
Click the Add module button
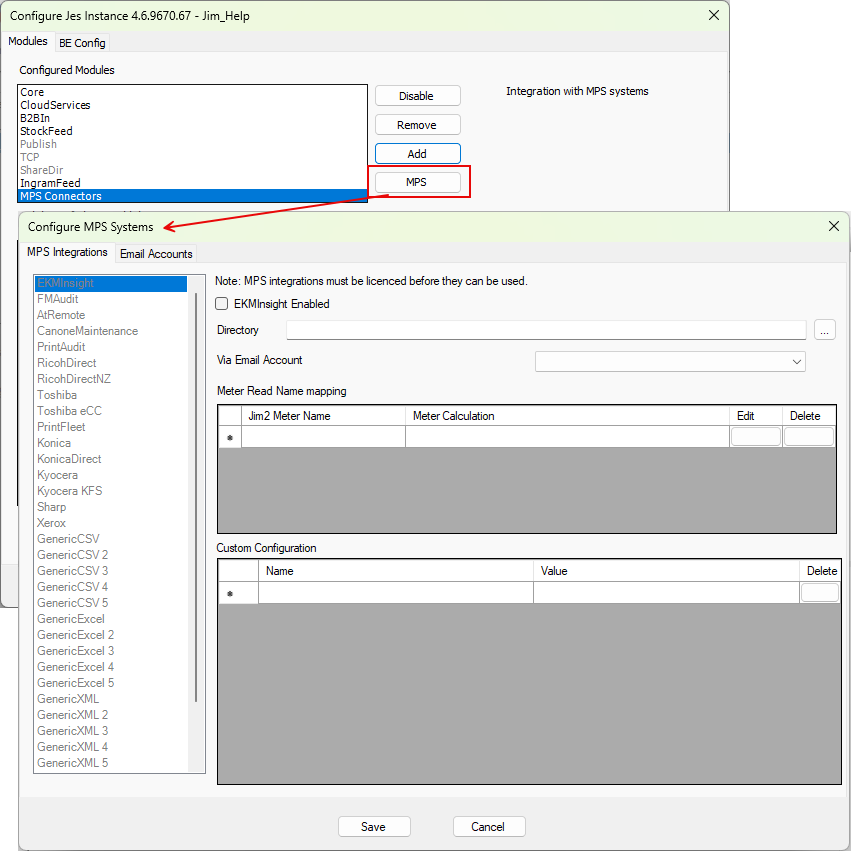click(x=417, y=154)
